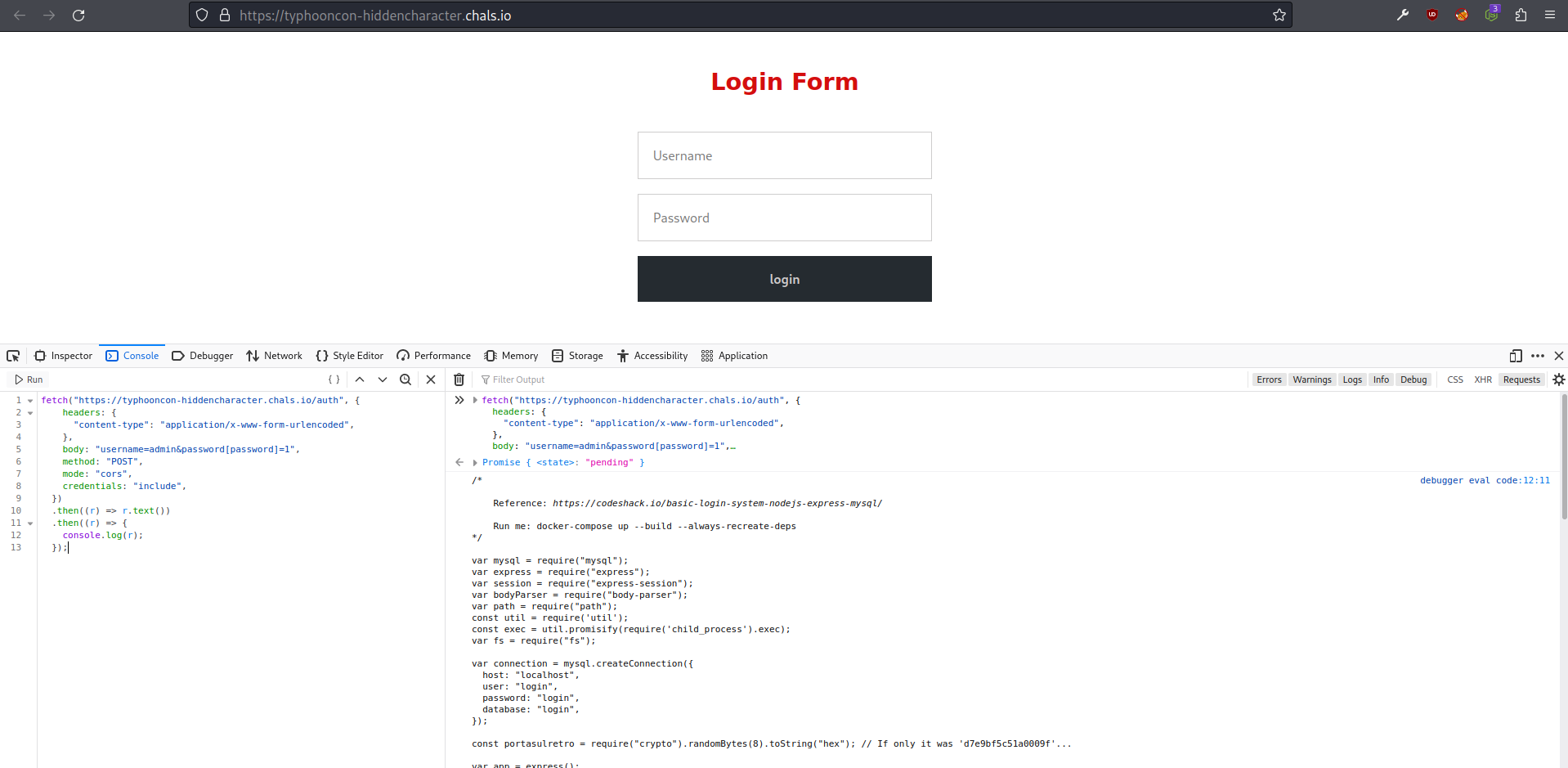Click the element picker icon in devtools
This screenshot has height=768, width=1568.
[13, 356]
